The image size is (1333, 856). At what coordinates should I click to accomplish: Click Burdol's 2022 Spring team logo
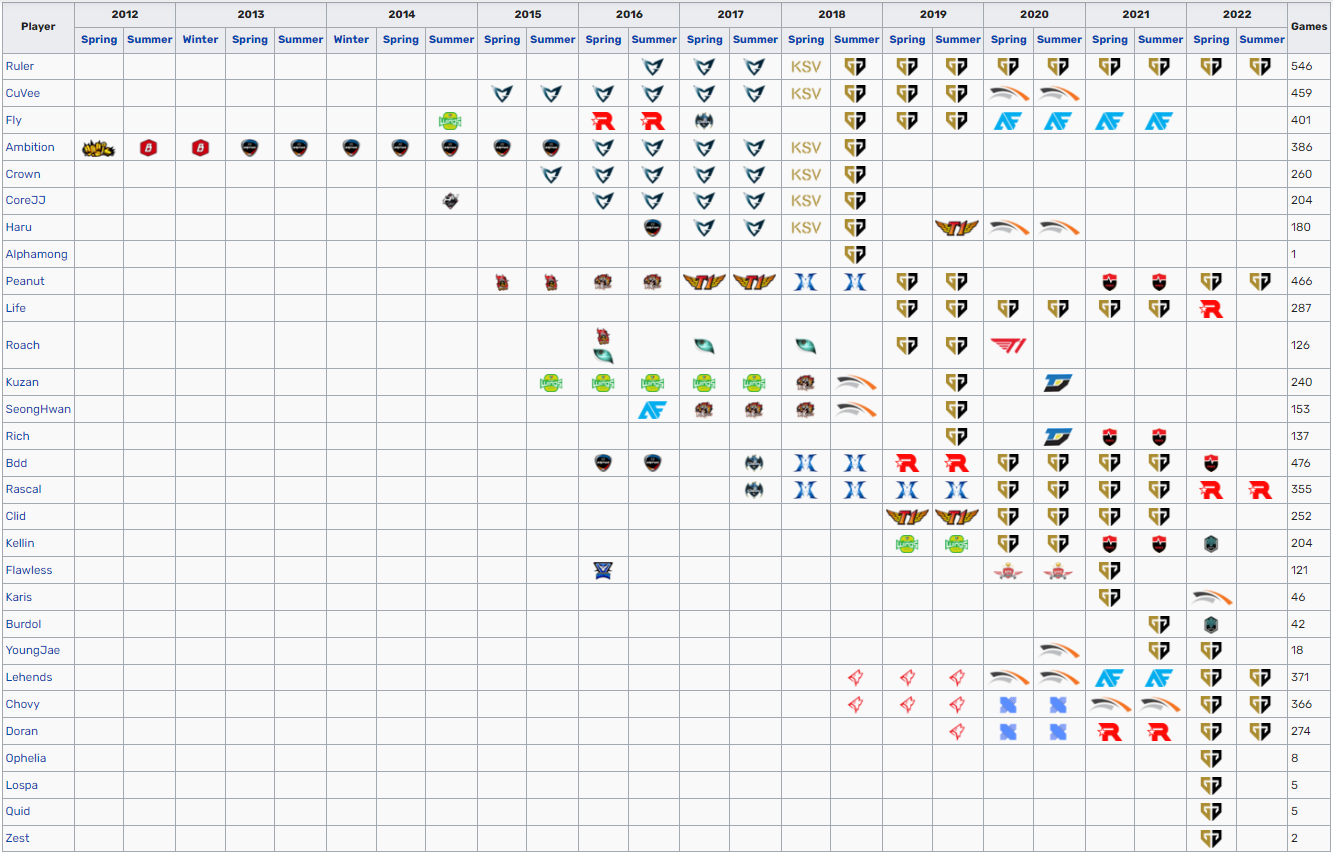pyautogui.click(x=1211, y=625)
